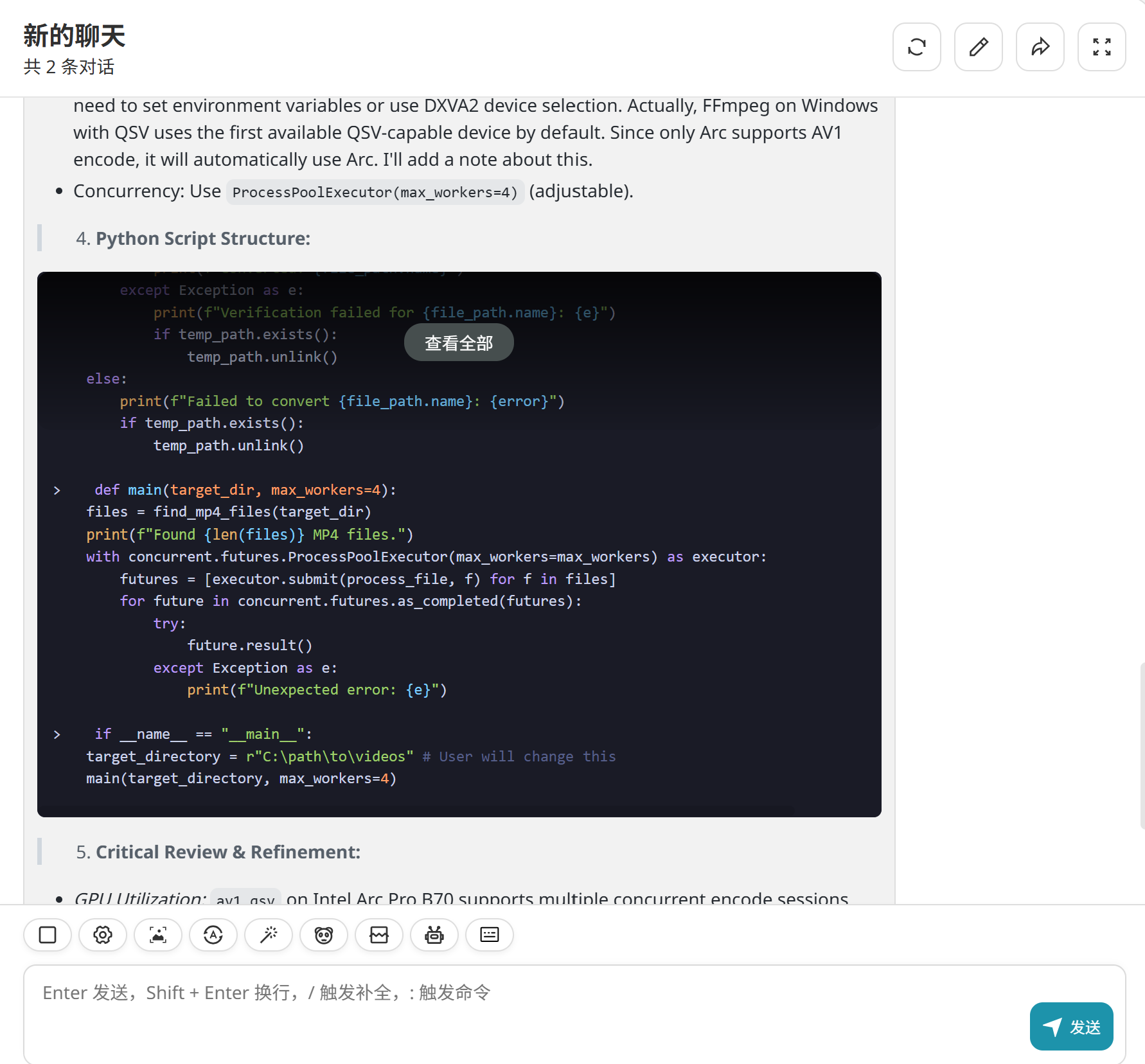Collapse the def main code fold arrow
The height and width of the screenshot is (1064, 1145).
(57, 490)
